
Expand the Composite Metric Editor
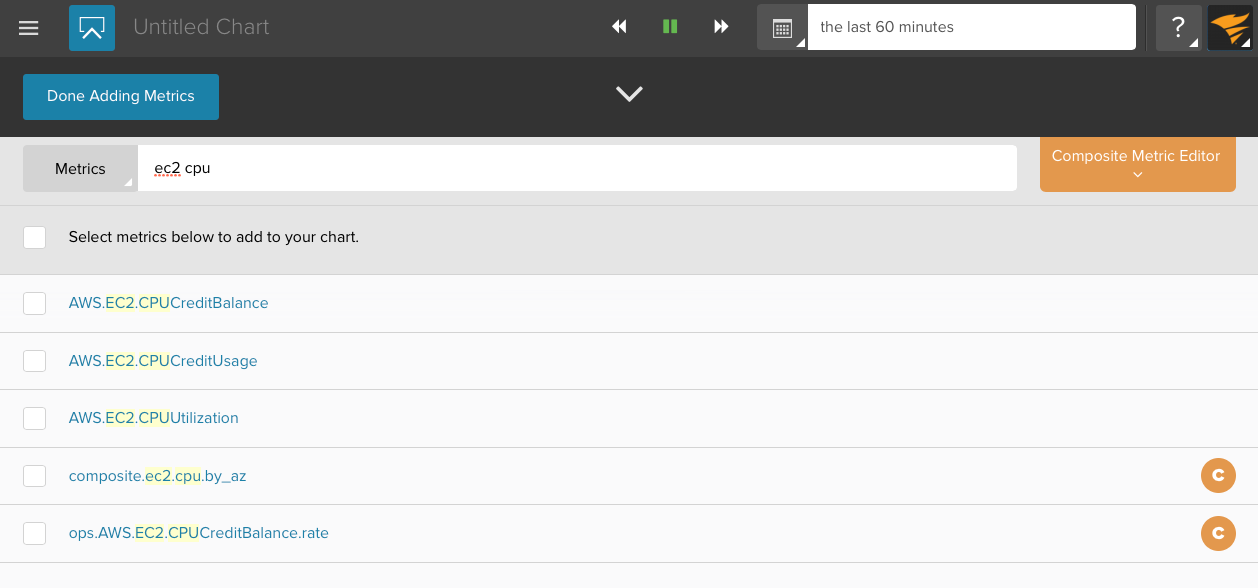(1137, 164)
